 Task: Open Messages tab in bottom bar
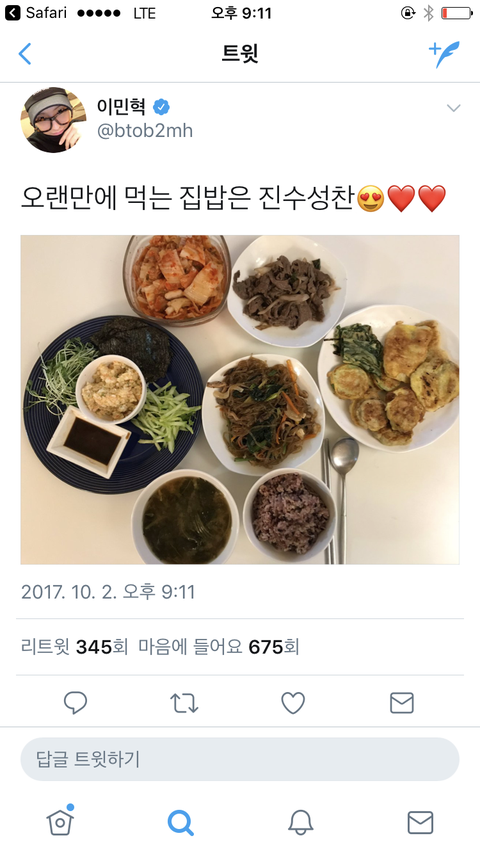point(421,822)
